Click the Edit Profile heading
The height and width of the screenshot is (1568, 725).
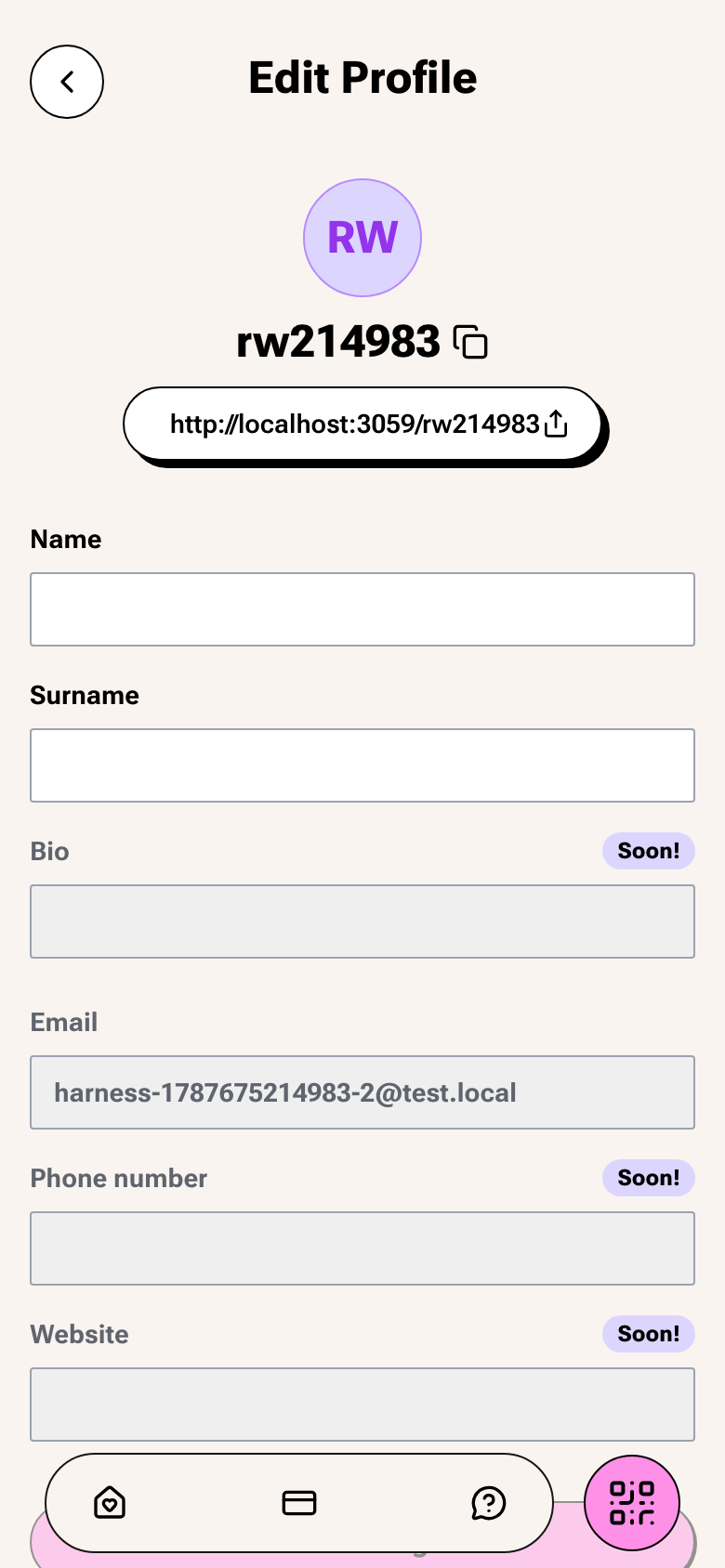[362, 78]
